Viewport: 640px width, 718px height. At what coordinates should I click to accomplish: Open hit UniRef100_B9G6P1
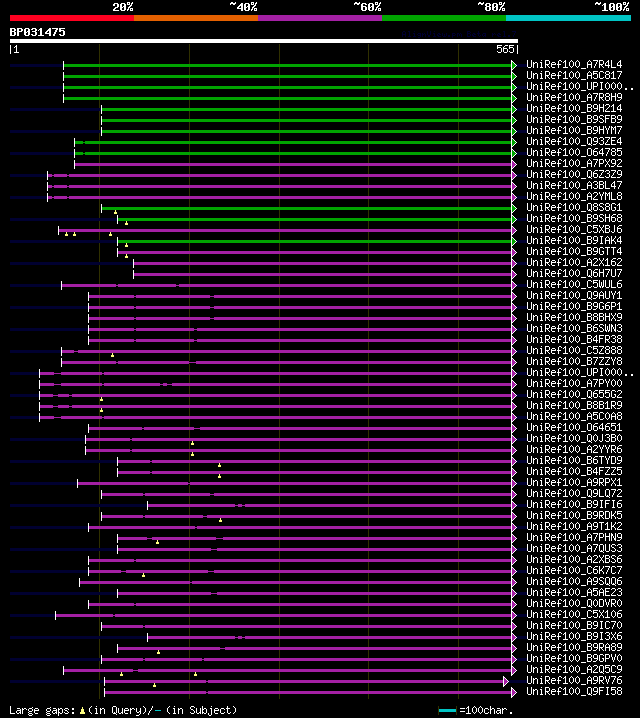click(574, 306)
